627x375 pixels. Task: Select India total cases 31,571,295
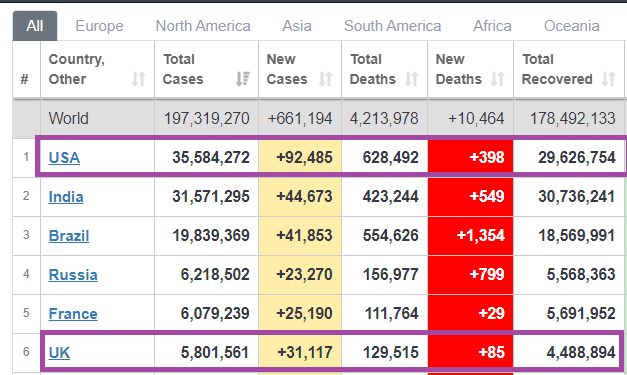pos(211,197)
